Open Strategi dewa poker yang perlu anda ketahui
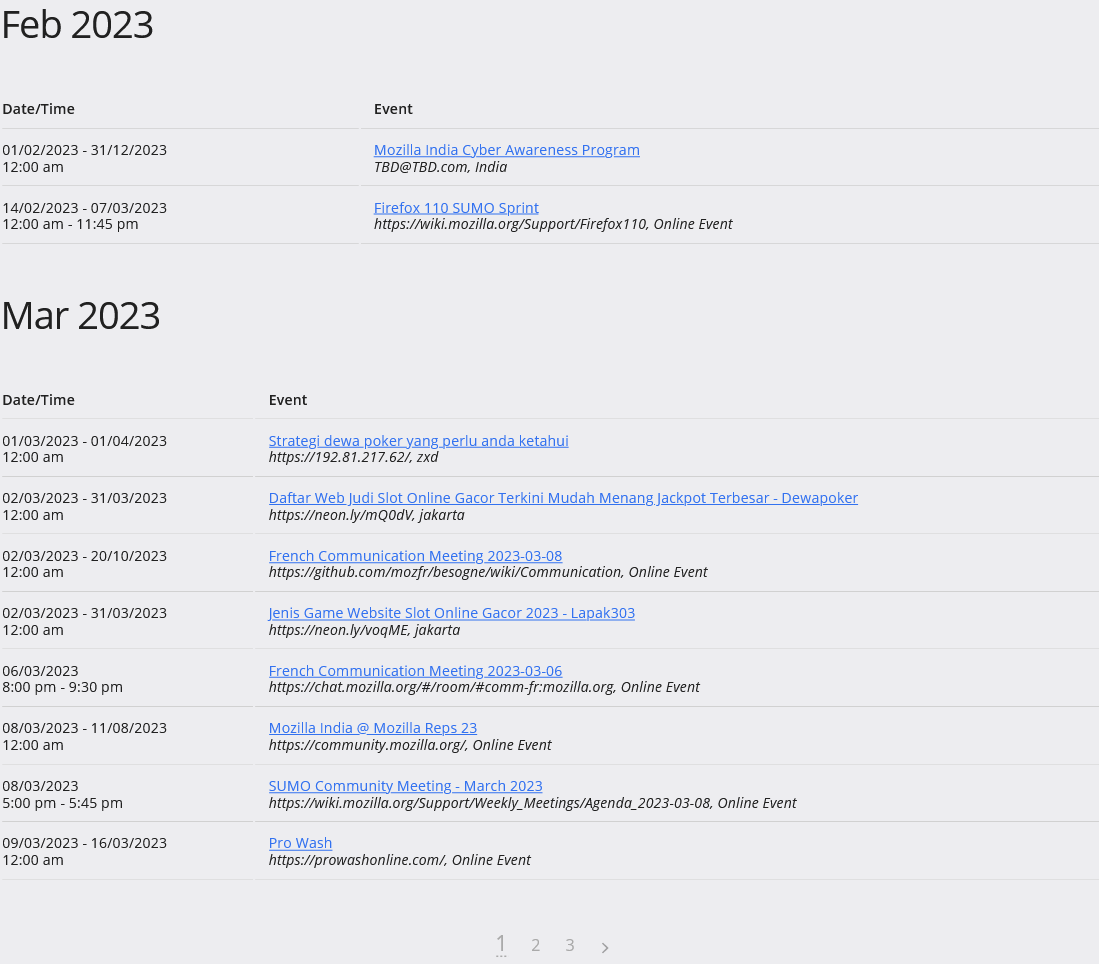The width and height of the screenshot is (1099, 964). pyautogui.click(x=418, y=441)
